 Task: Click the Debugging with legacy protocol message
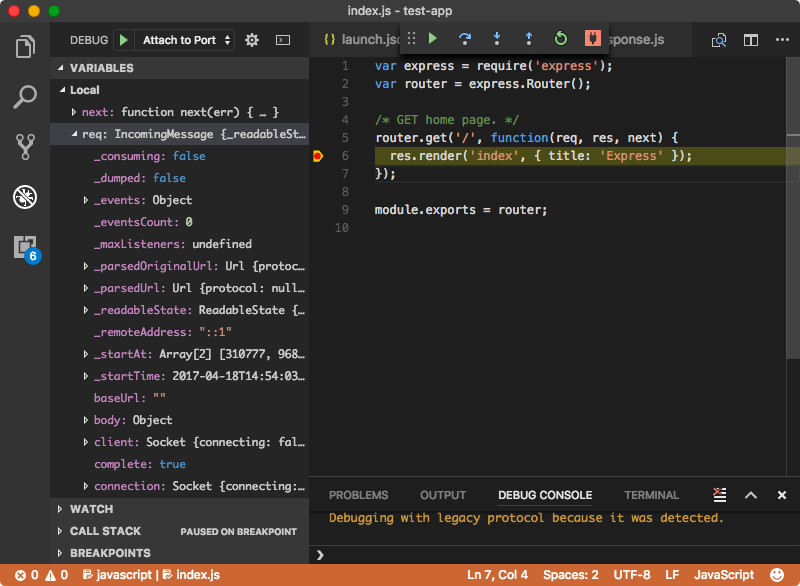526,518
